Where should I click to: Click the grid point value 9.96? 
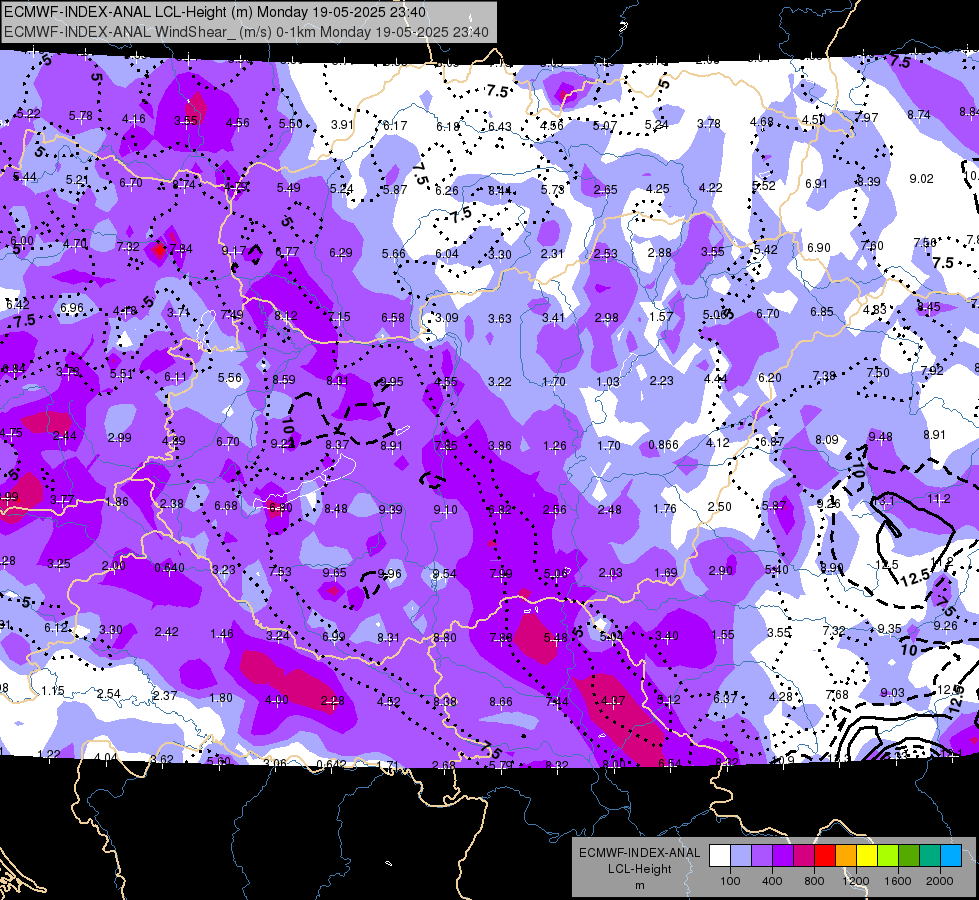(390, 573)
